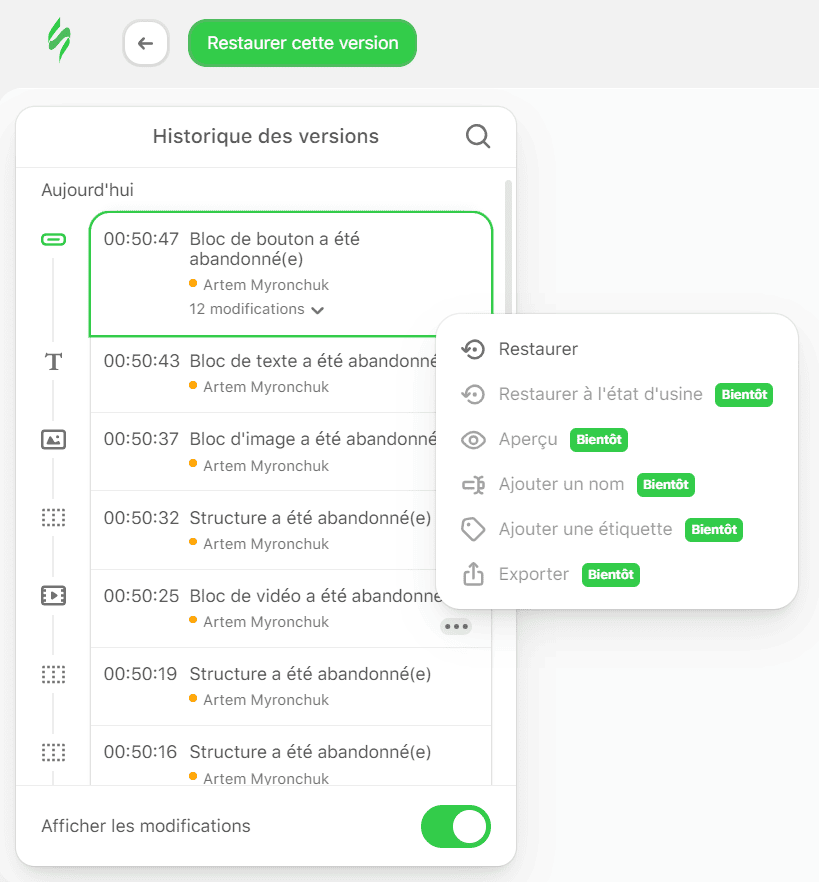Click the text block T icon
This screenshot has height=882, width=819.
(x=53, y=362)
